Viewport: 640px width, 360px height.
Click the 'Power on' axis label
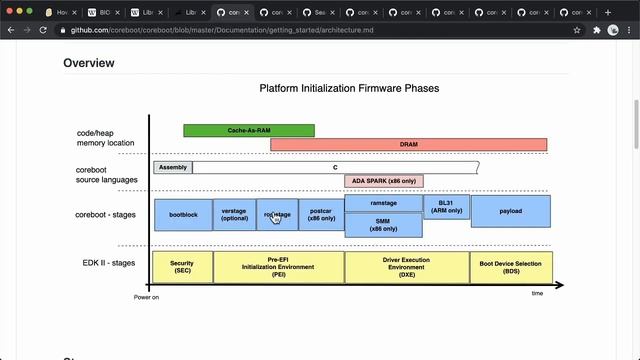click(x=146, y=297)
